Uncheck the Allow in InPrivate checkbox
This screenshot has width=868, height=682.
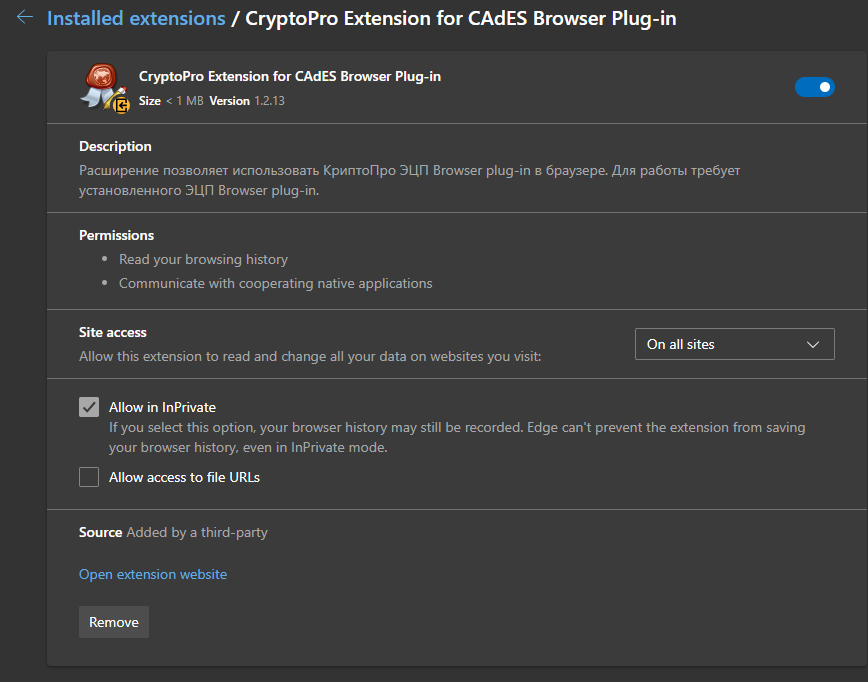pyautogui.click(x=89, y=407)
